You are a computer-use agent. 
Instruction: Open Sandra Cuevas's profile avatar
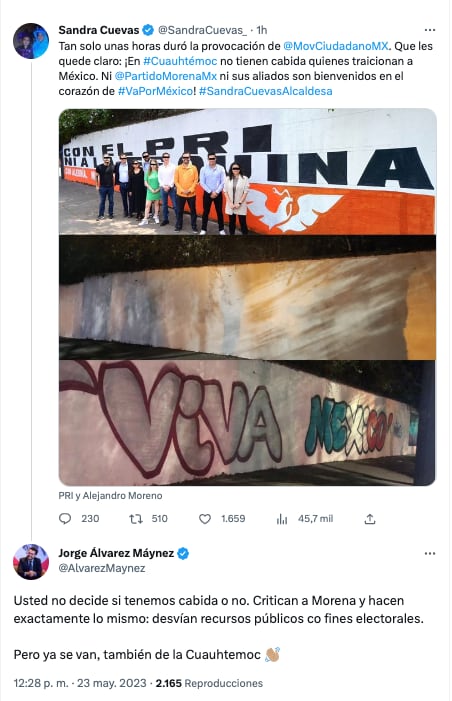coord(31,41)
